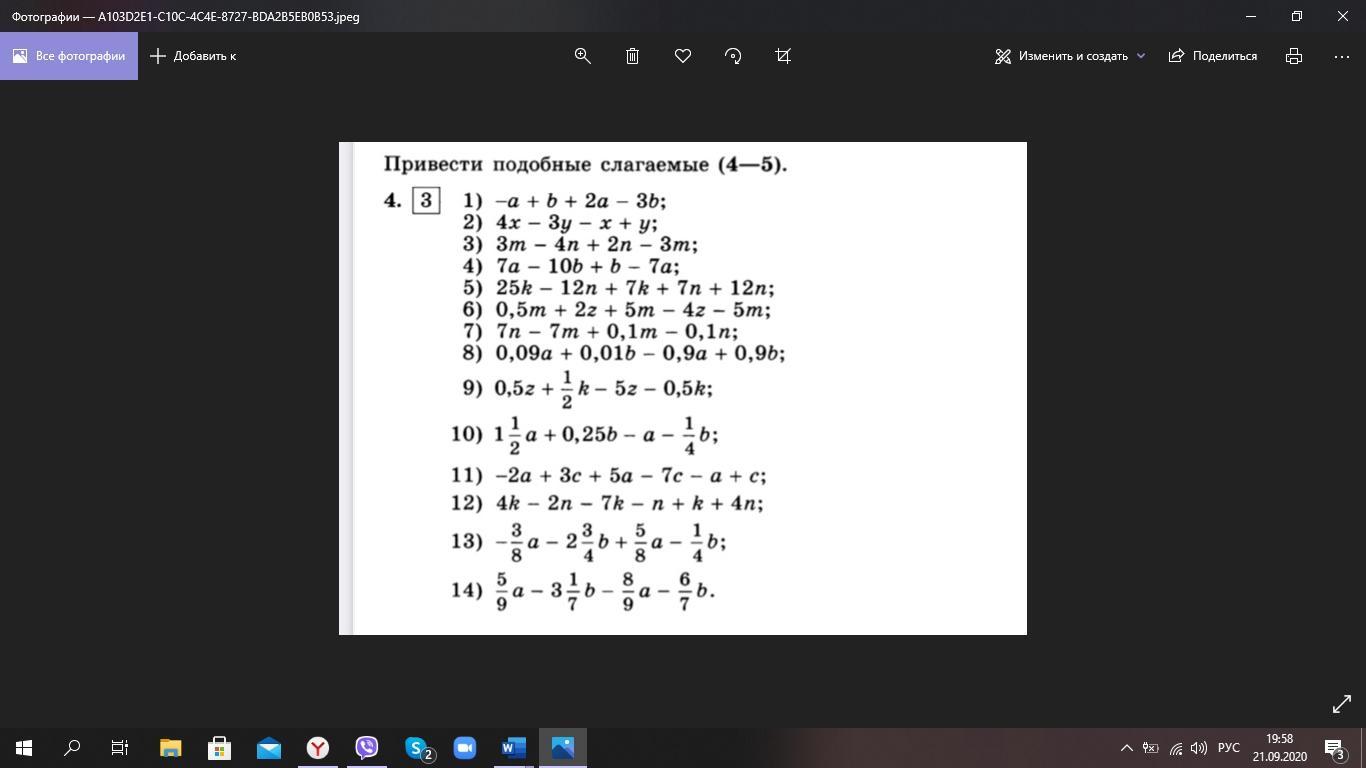Open the Windows Start menu
Screen dimensions: 1366x768
tap(24, 748)
